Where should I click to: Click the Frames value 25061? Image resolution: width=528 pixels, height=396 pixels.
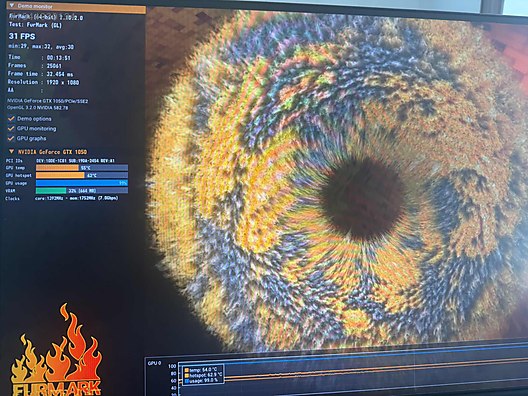pos(54,66)
